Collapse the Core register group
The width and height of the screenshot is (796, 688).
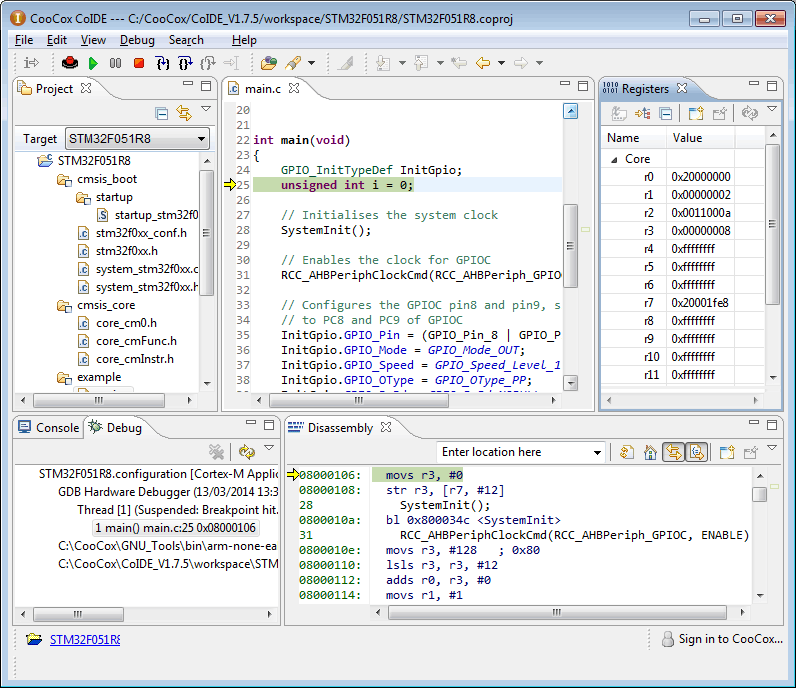[613, 159]
